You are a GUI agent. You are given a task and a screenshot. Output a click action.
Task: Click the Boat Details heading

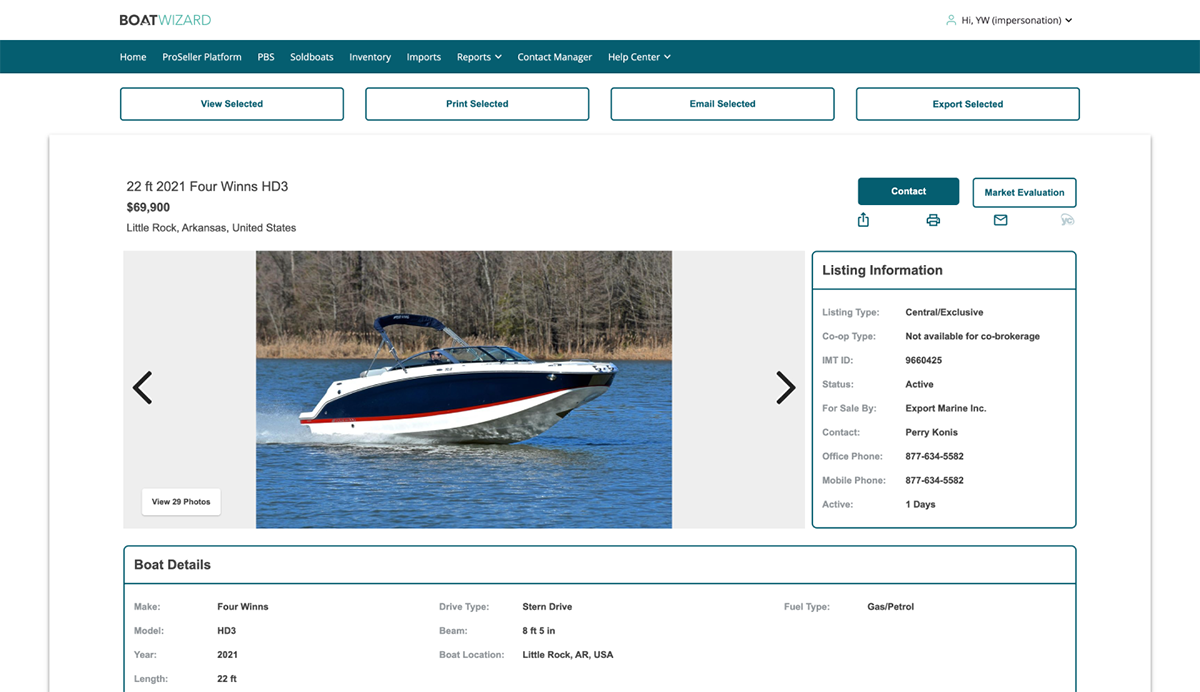pos(172,565)
